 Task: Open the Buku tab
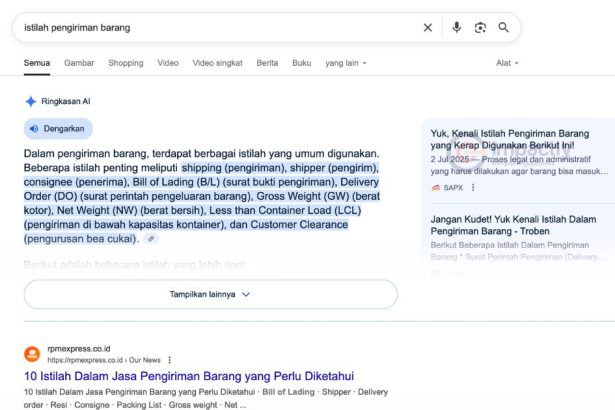click(302, 63)
